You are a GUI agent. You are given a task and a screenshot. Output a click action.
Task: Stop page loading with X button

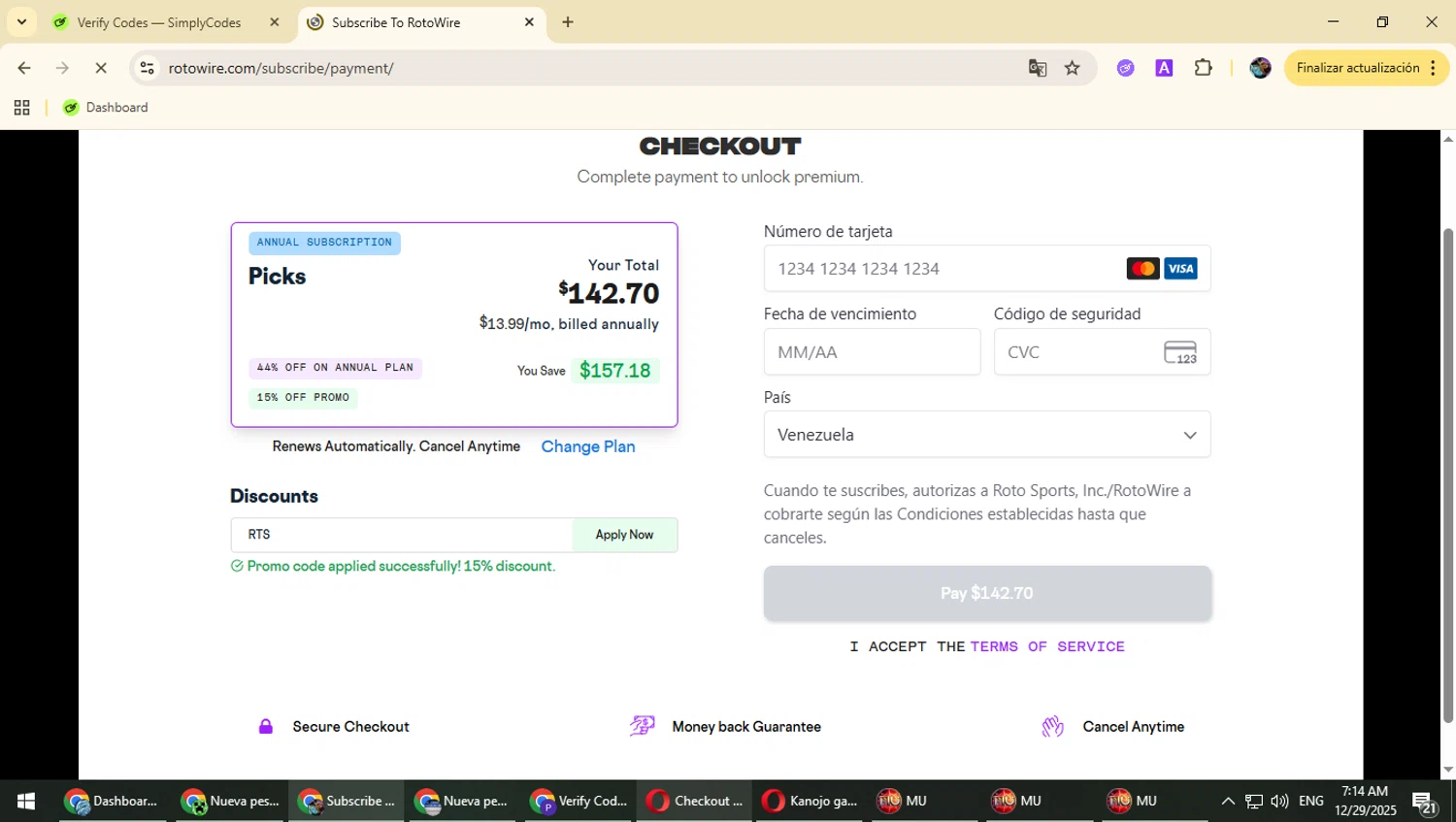(x=101, y=68)
